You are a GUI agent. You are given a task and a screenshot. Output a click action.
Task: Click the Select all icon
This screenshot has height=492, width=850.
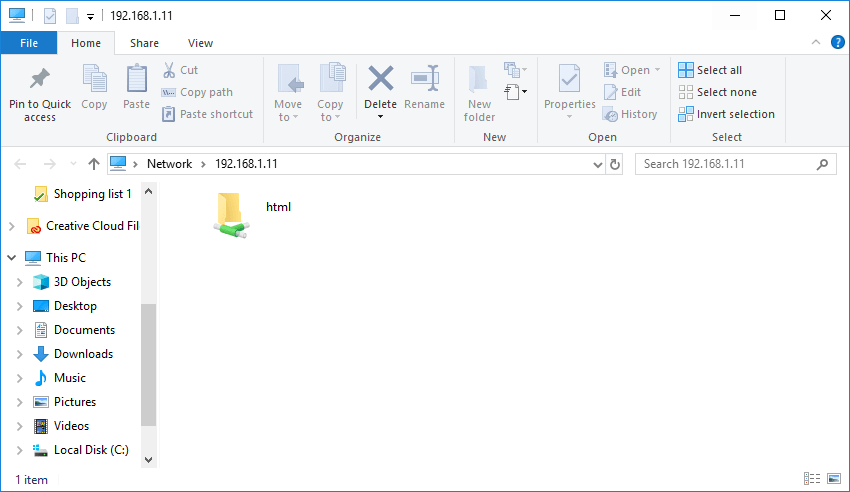point(686,70)
